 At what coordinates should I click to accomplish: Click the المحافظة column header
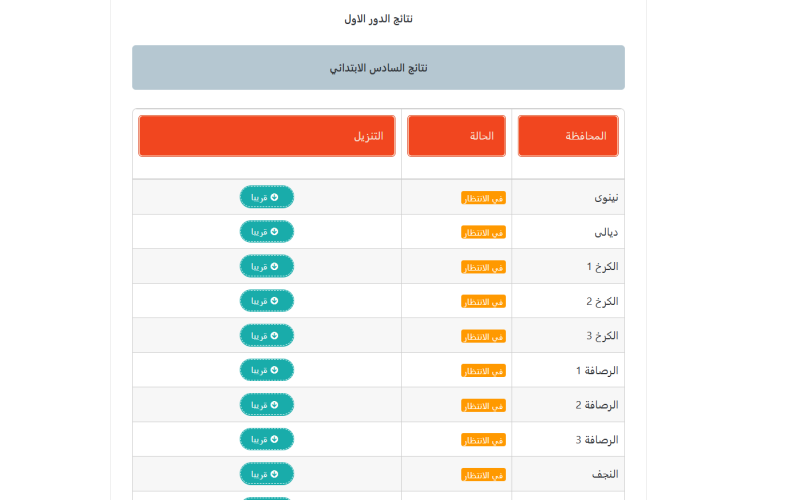[x=568, y=136]
